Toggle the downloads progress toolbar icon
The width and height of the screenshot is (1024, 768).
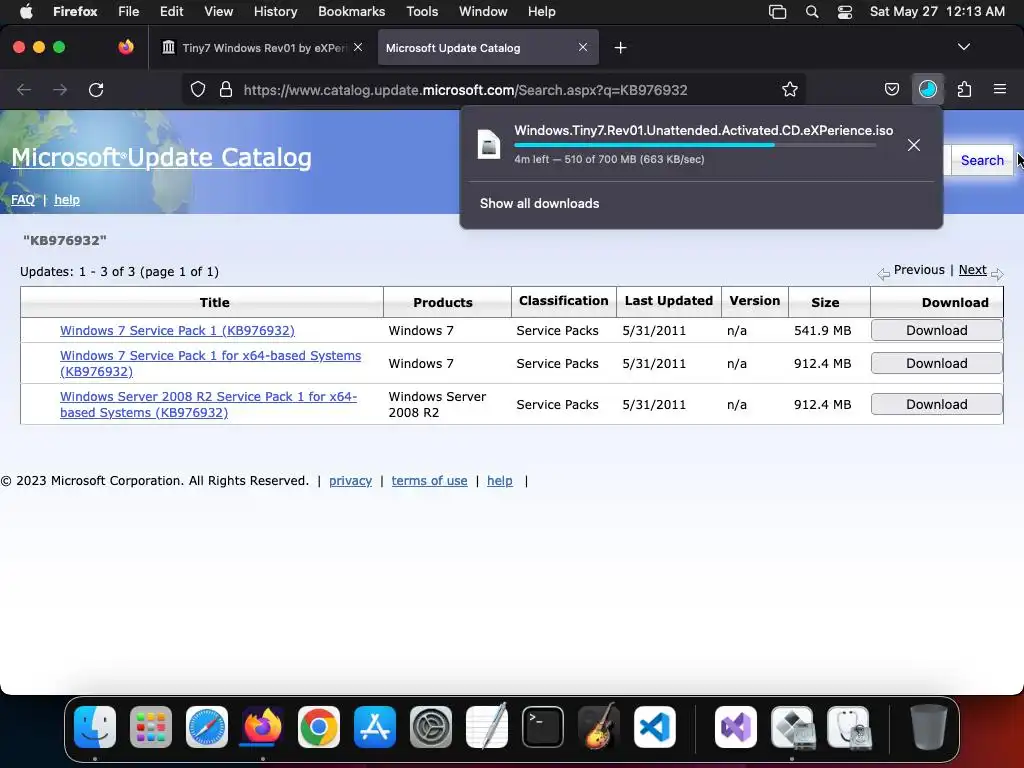(927, 89)
